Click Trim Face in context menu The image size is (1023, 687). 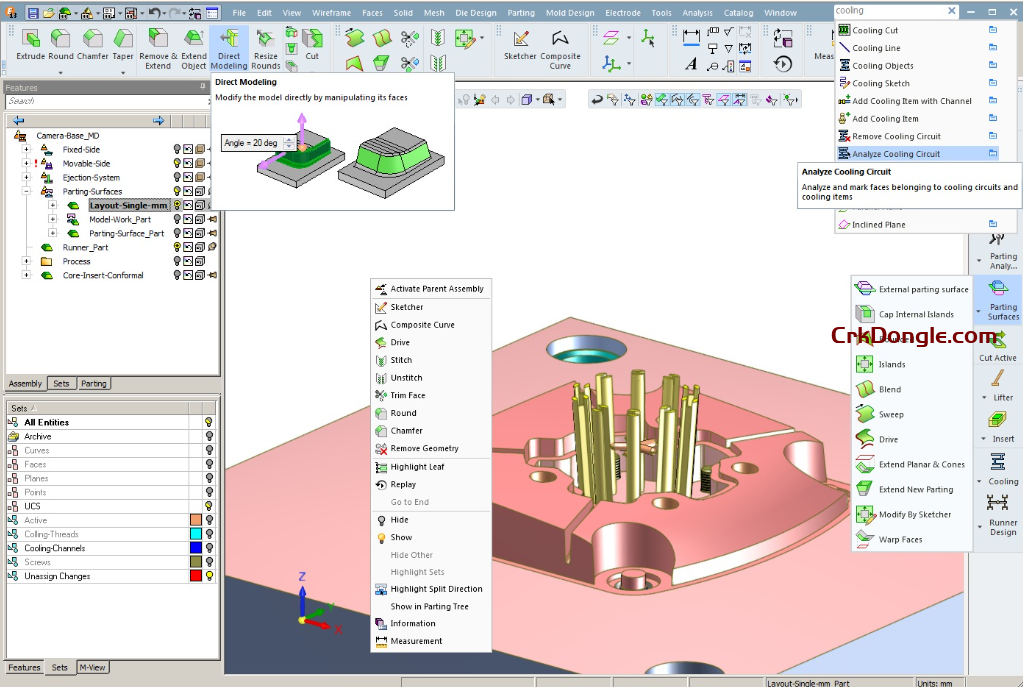pos(407,395)
